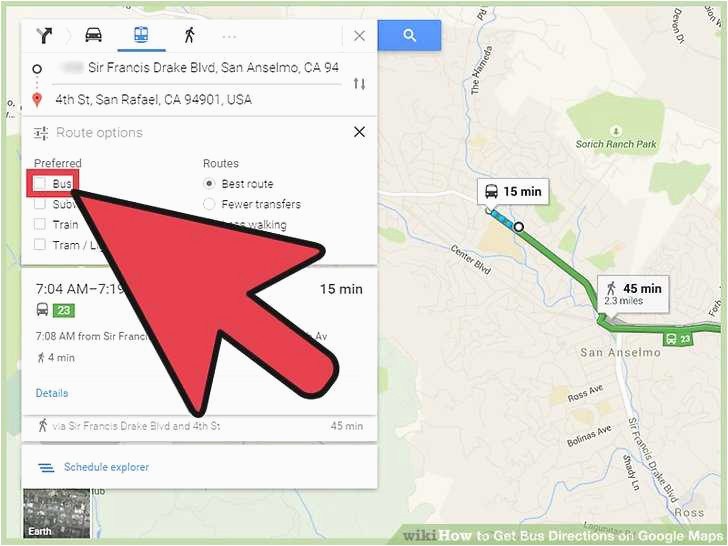The image size is (728, 546).
Task: Click the blue search magnifier button
Action: (x=409, y=35)
